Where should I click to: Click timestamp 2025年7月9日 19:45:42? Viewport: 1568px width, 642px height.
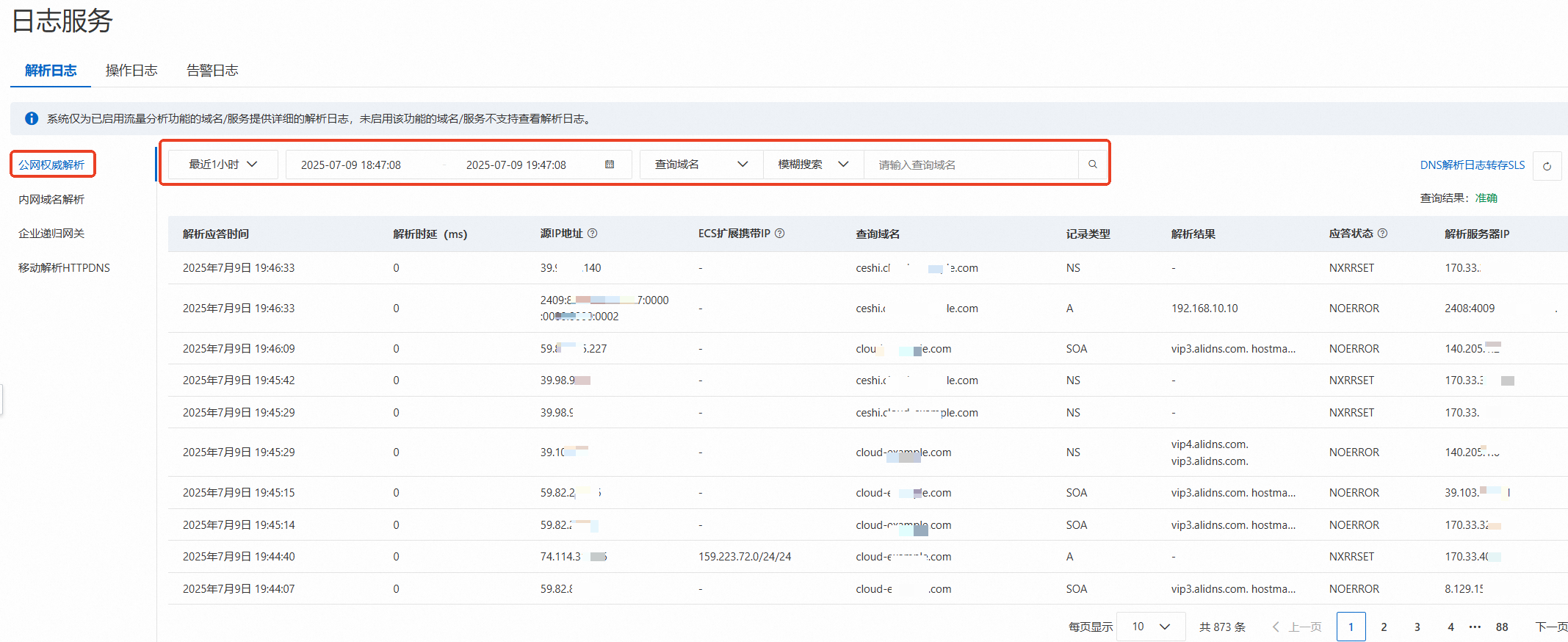[x=239, y=380]
